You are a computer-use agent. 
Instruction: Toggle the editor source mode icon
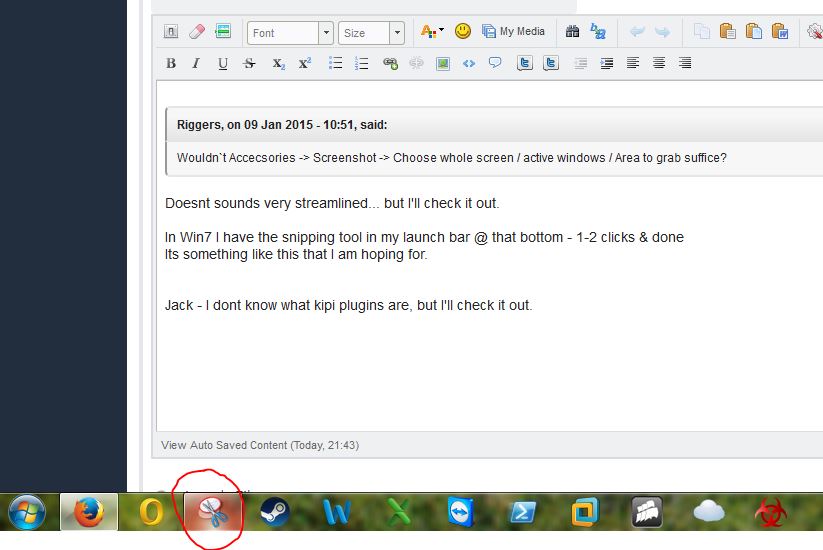pos(171,32)
